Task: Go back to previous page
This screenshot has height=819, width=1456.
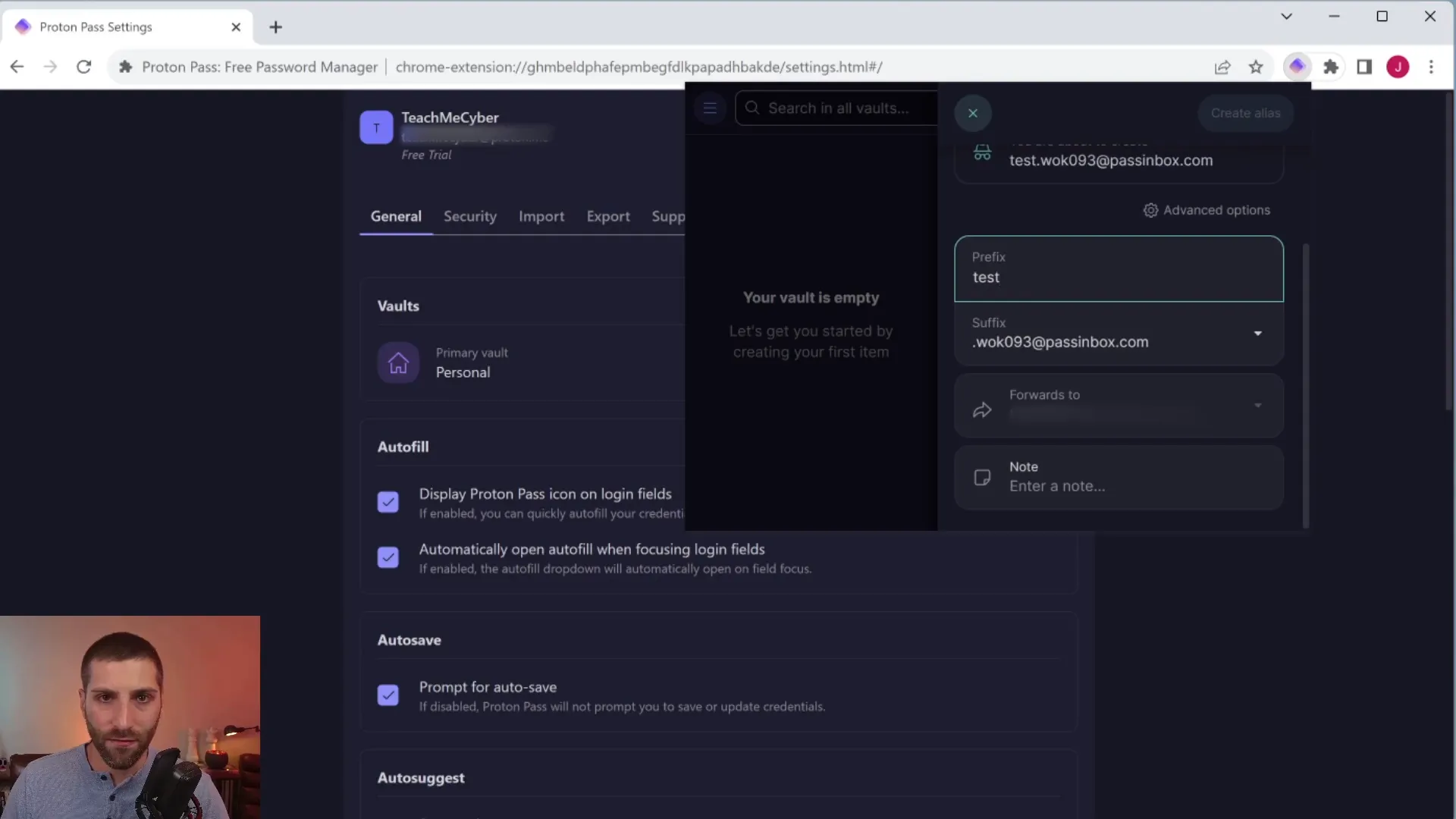Action: coord(17,67)
